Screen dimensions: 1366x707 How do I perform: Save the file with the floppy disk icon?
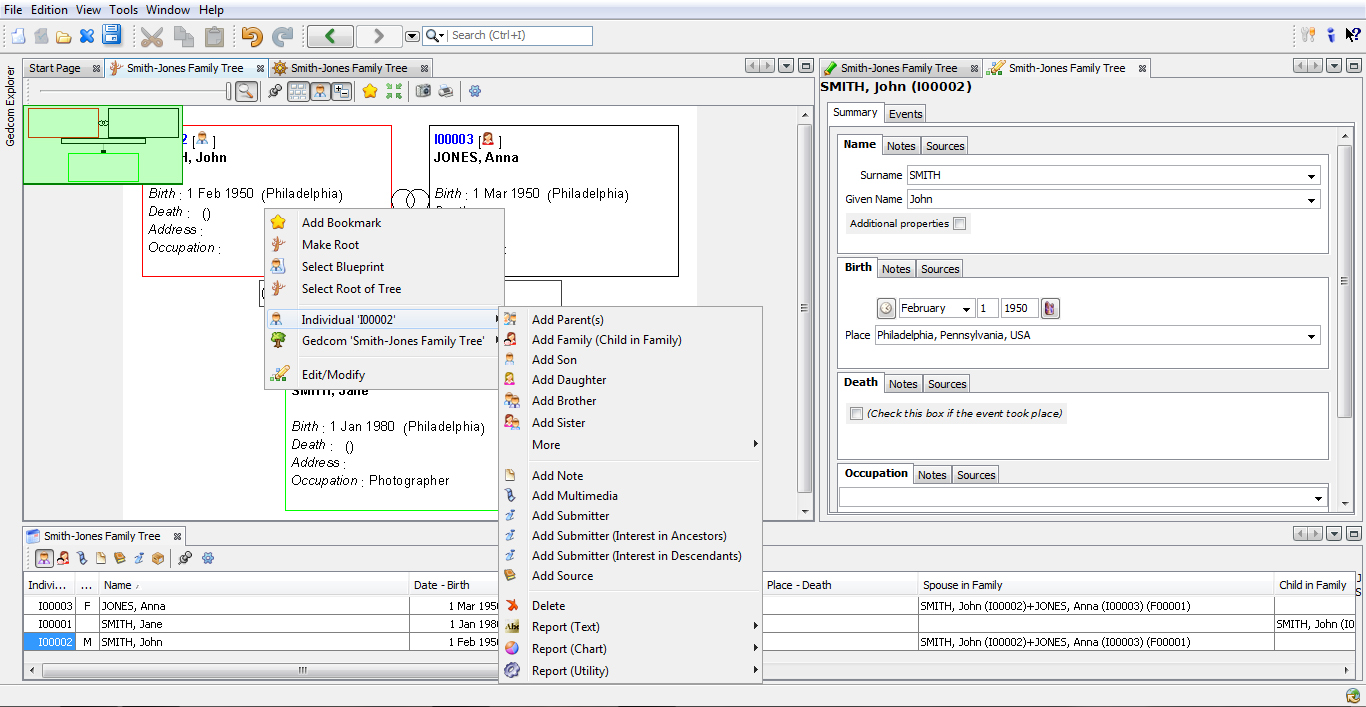point(111,36)
